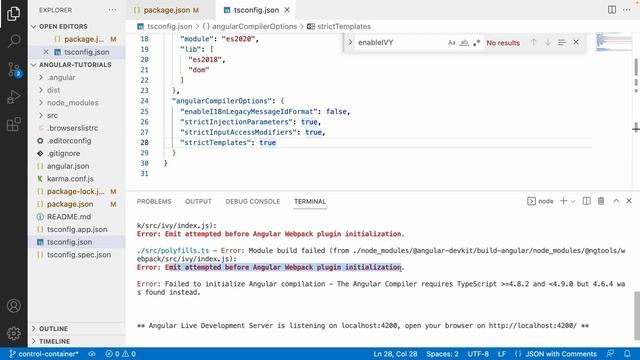Split the terminal pane
The height and width of the screenshot is (360, 640).
(587, 201)
